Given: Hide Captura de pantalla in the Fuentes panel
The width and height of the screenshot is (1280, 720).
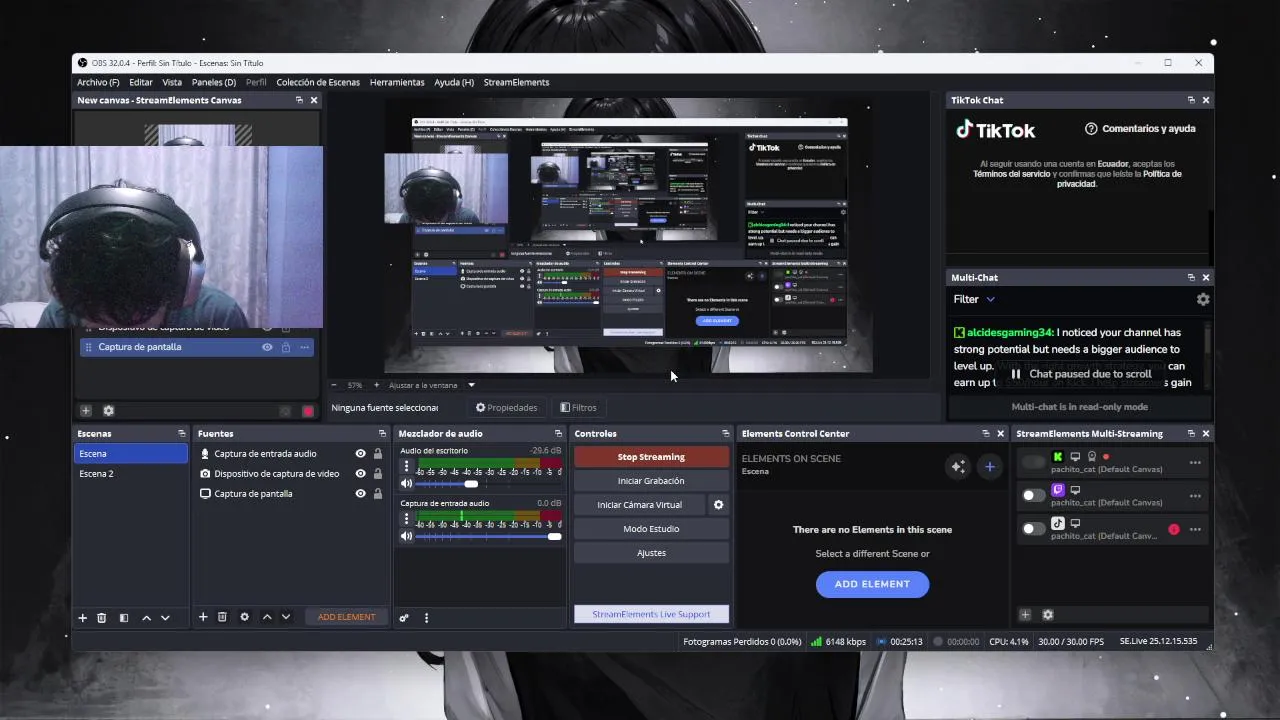Looking at the screenshot, I should [360, 494].
